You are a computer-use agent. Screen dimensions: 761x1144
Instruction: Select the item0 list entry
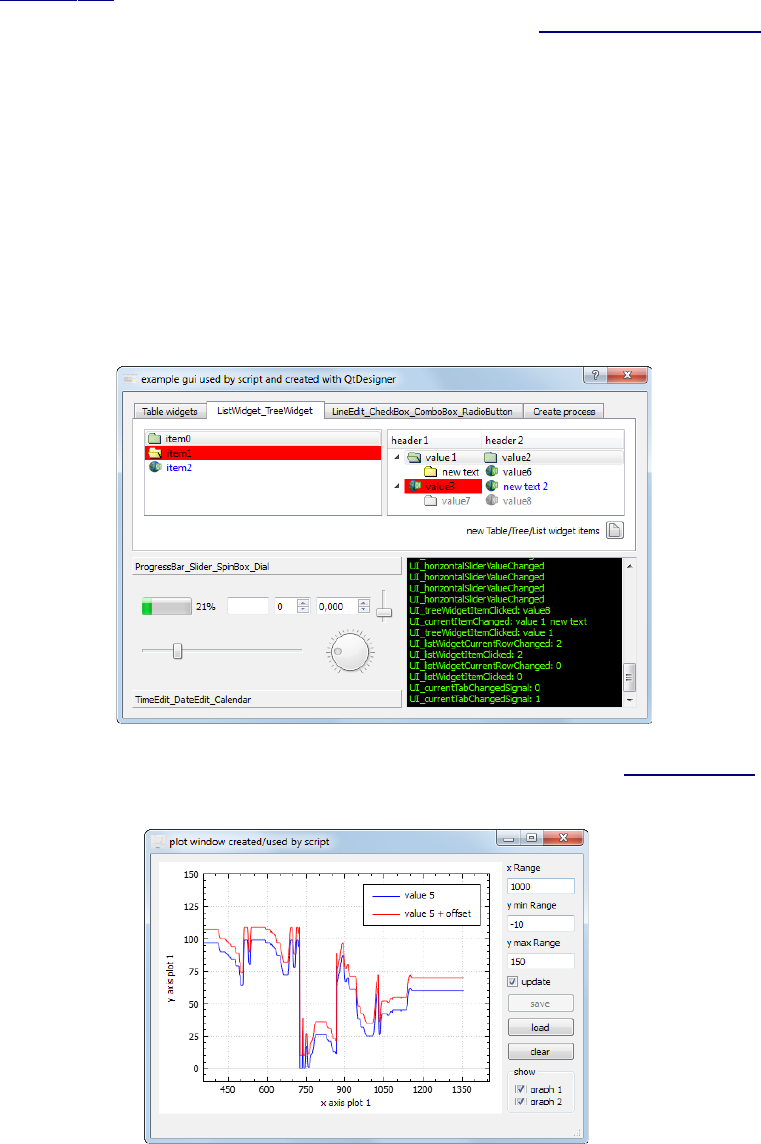263,438
